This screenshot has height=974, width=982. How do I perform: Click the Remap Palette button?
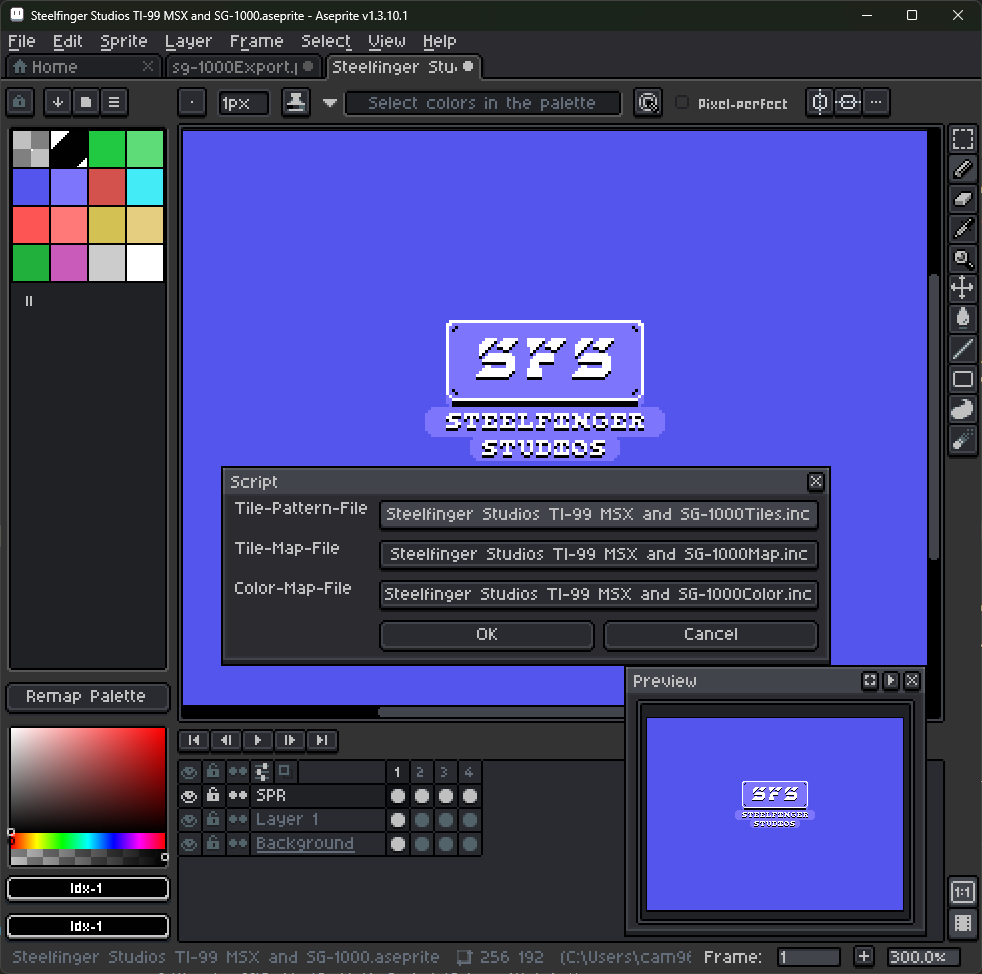pos(87,696)
